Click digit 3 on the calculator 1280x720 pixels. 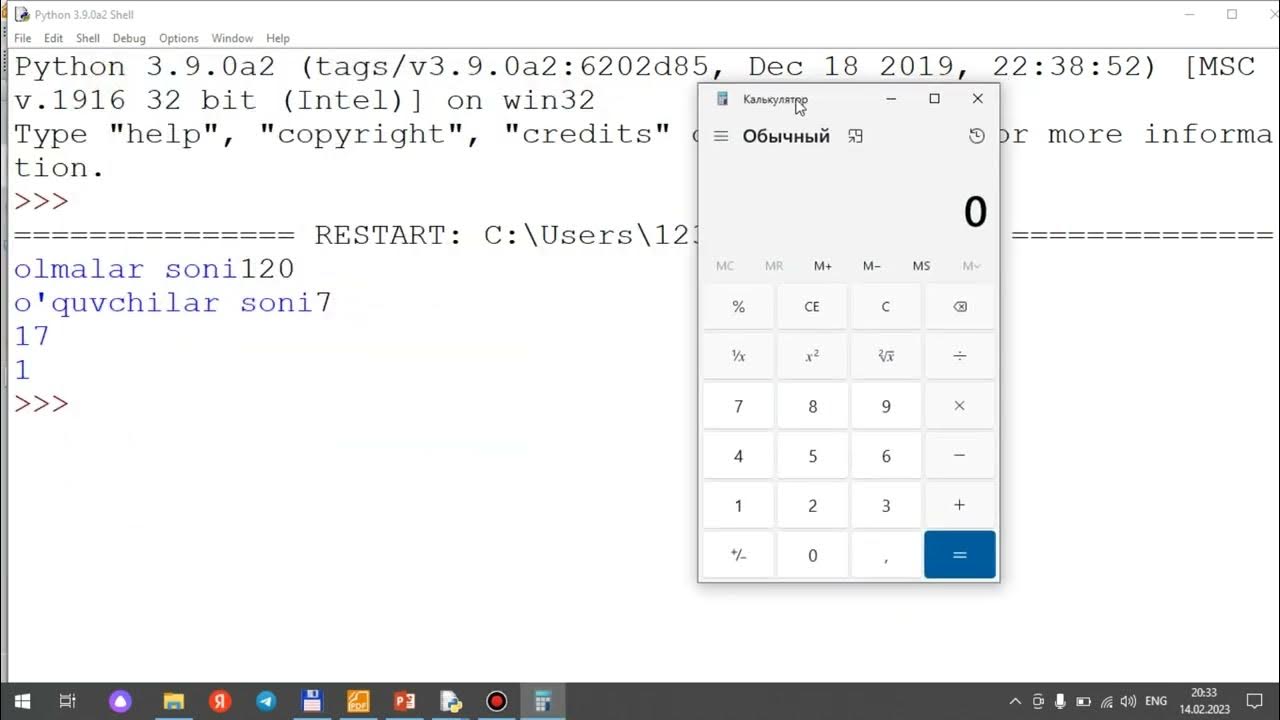(885, 505)
